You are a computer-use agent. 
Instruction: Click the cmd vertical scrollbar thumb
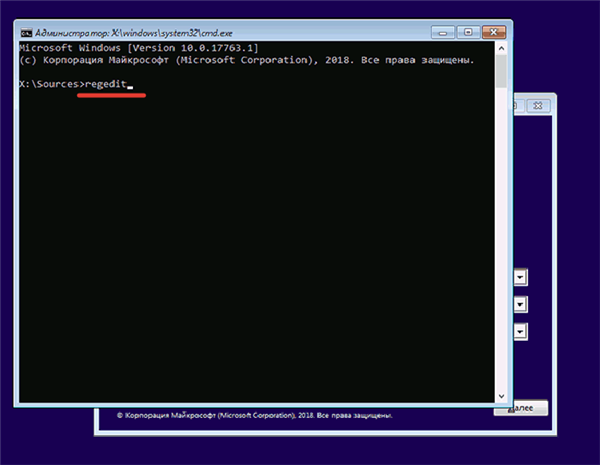pos(501,71)
